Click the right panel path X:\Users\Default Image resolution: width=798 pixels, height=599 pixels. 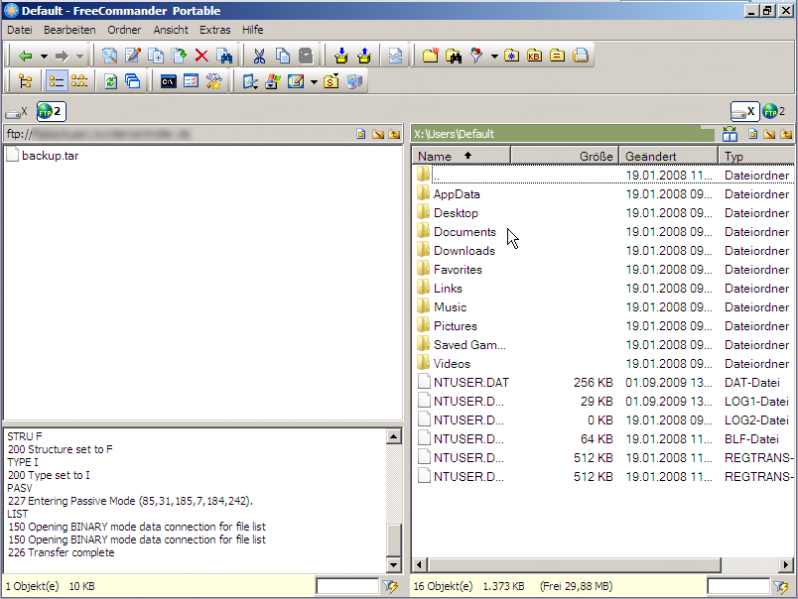click(x=453, y=134)
